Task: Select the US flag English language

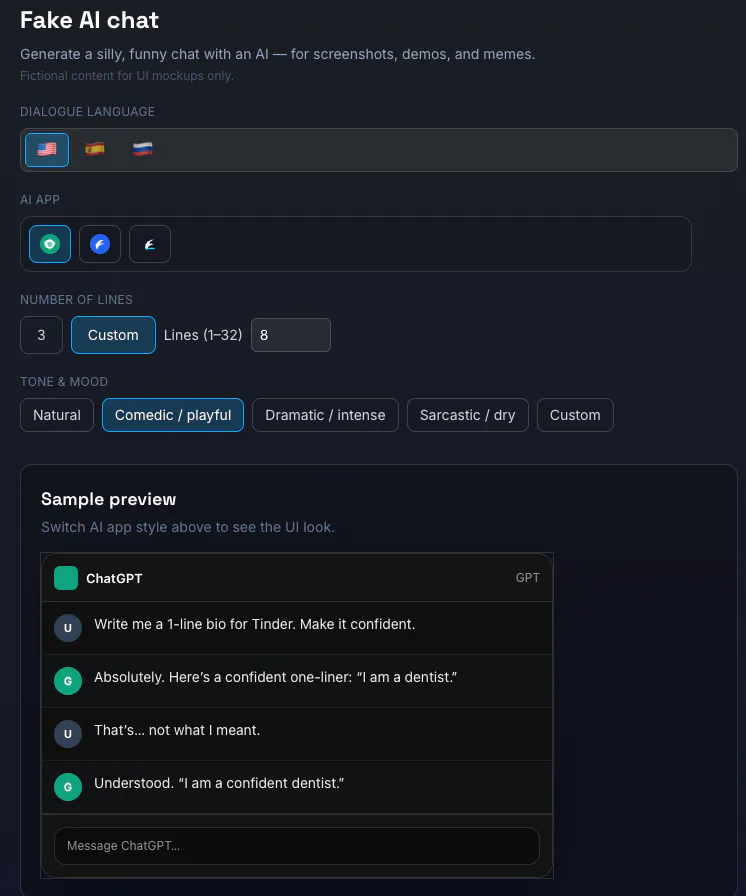Action: pyautogui.click(x=47, y=150)
